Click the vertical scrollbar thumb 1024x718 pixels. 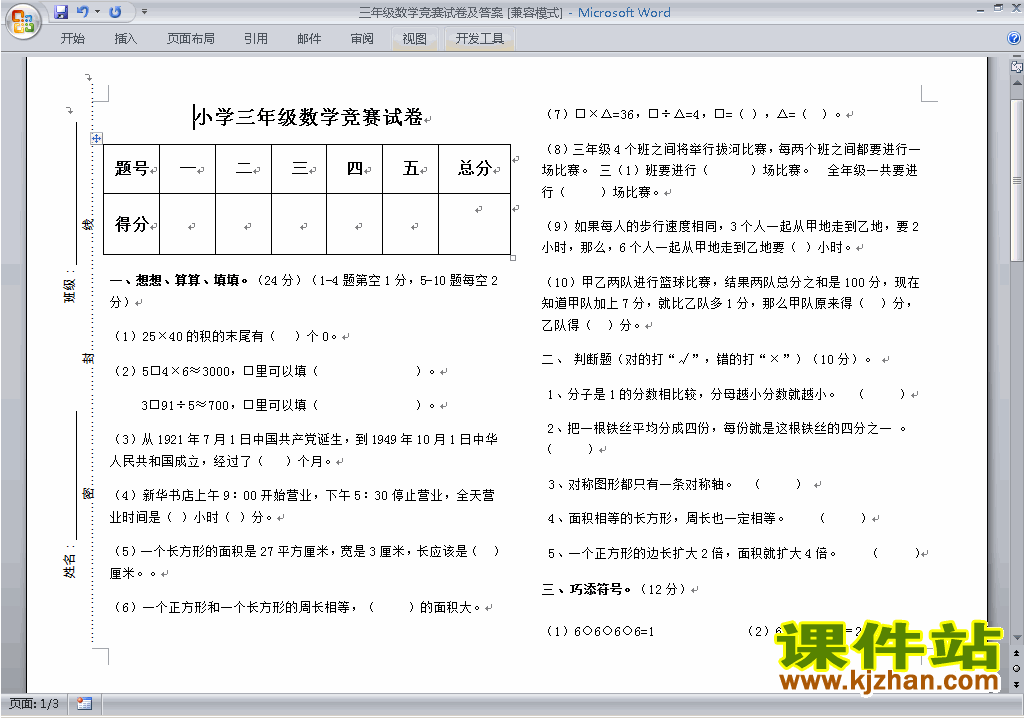tap(1017, 181)
